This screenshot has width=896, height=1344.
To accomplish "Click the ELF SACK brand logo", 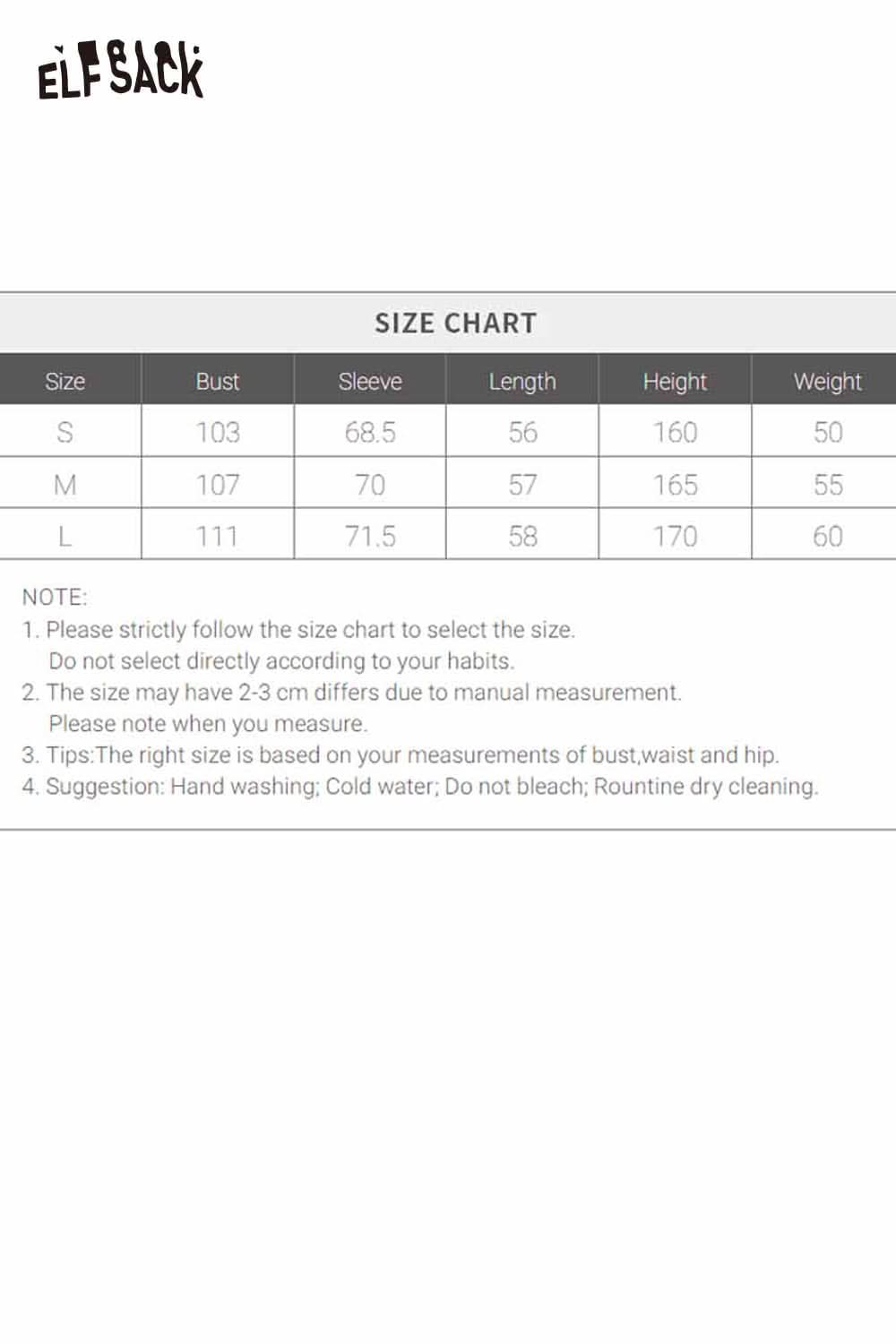I will [x=121, y=71].
